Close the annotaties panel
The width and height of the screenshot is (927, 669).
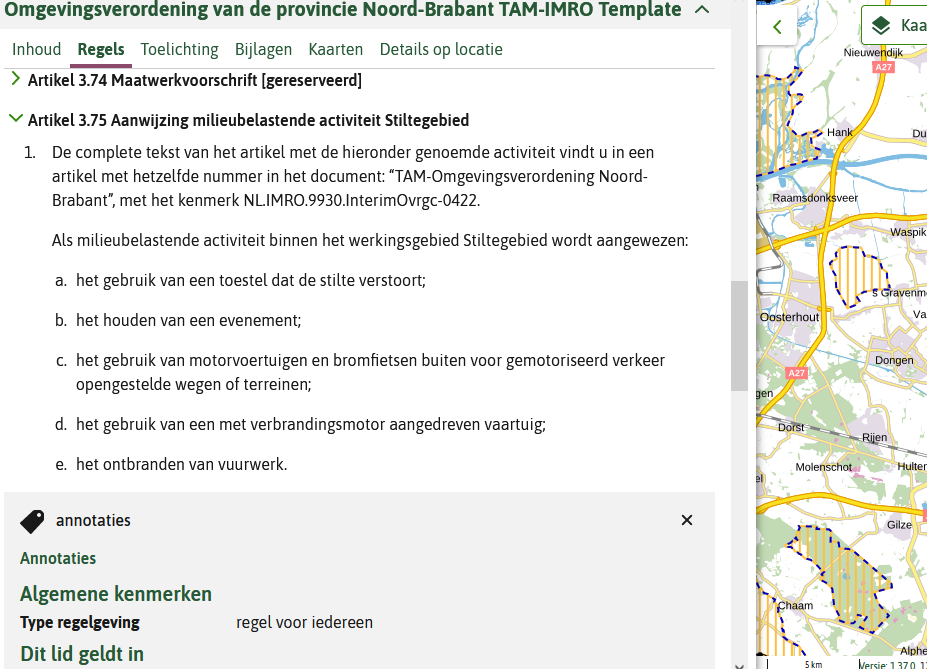tap(686, 520)
